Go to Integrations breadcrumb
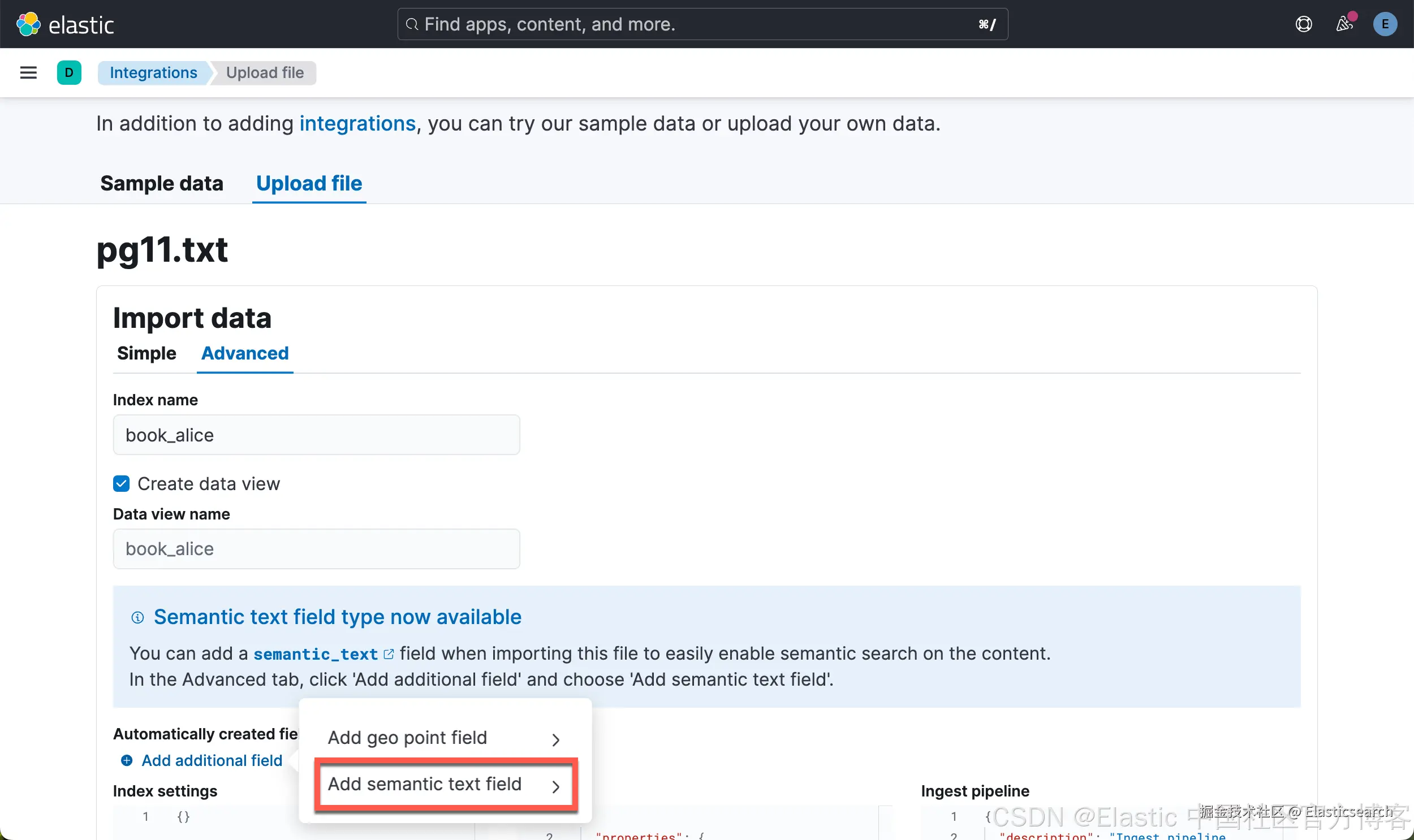 click(153, 72)
